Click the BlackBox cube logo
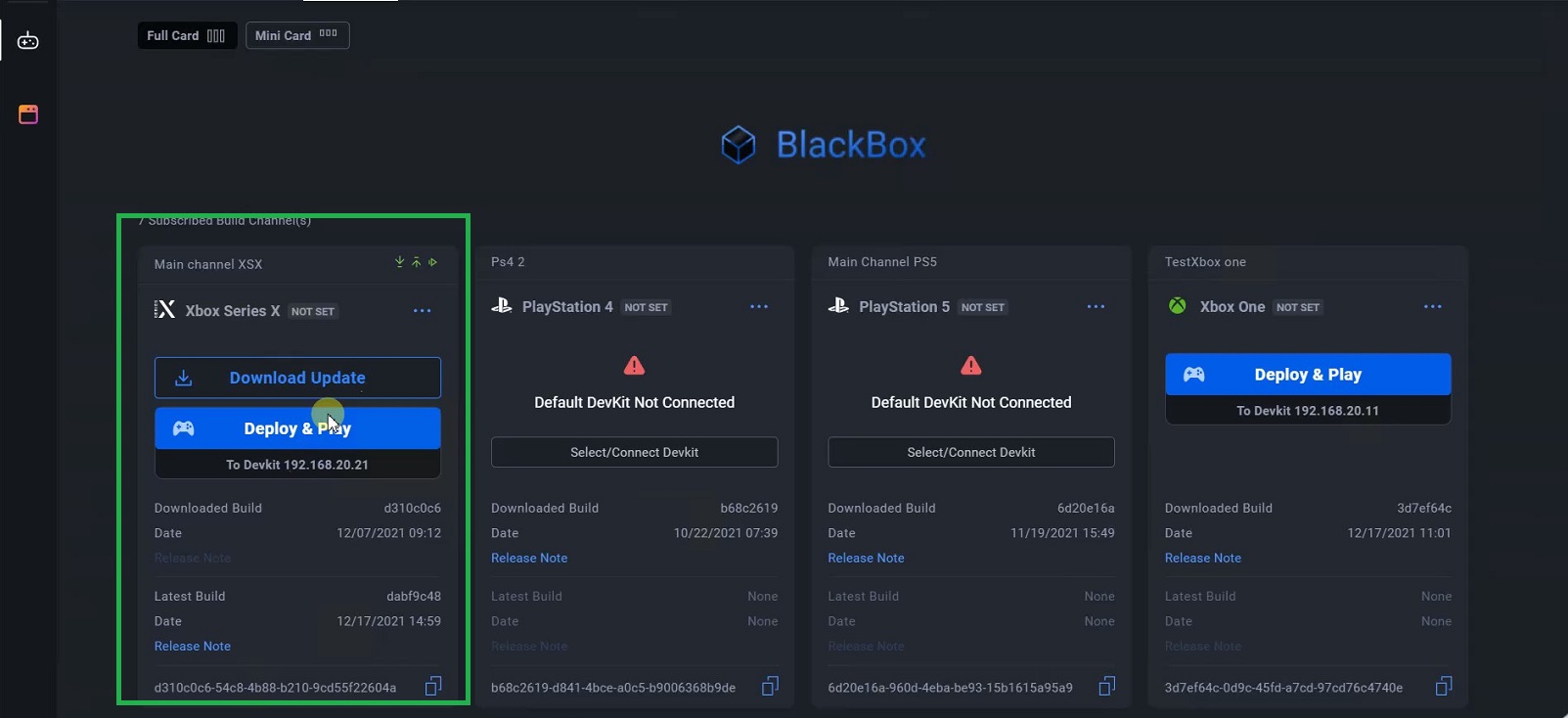This screenshot has width=1568, height=718. [739, 145]
